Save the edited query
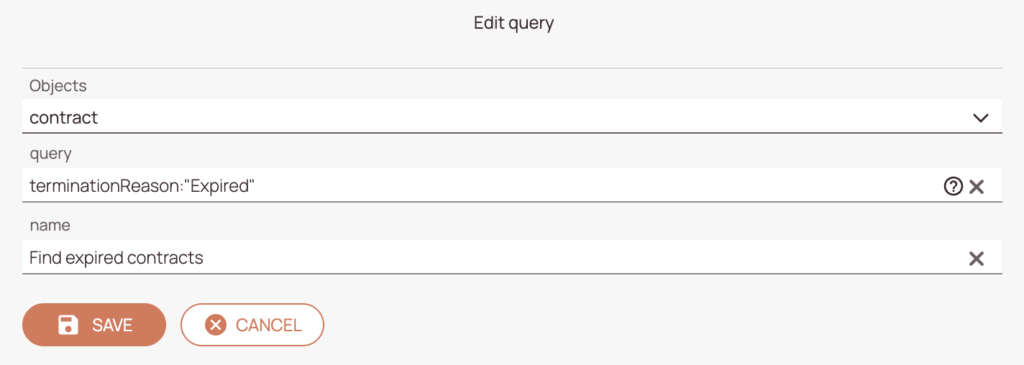Image resolution: width=1024 pixels, height=365 pixels. [94, 325]
